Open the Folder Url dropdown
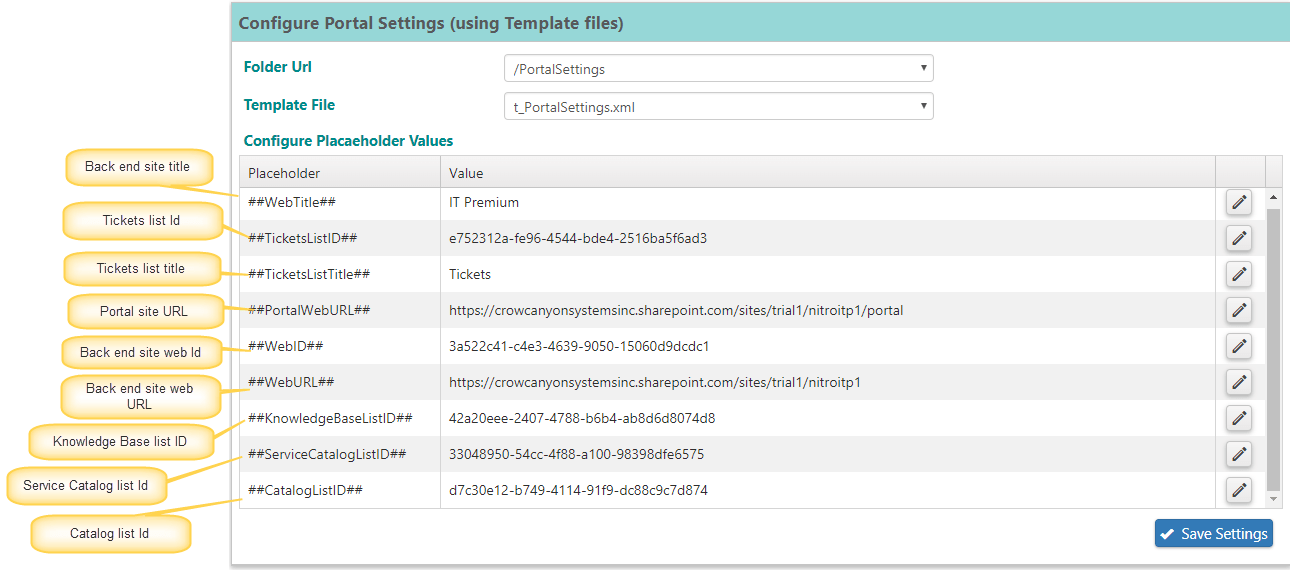 718,69
